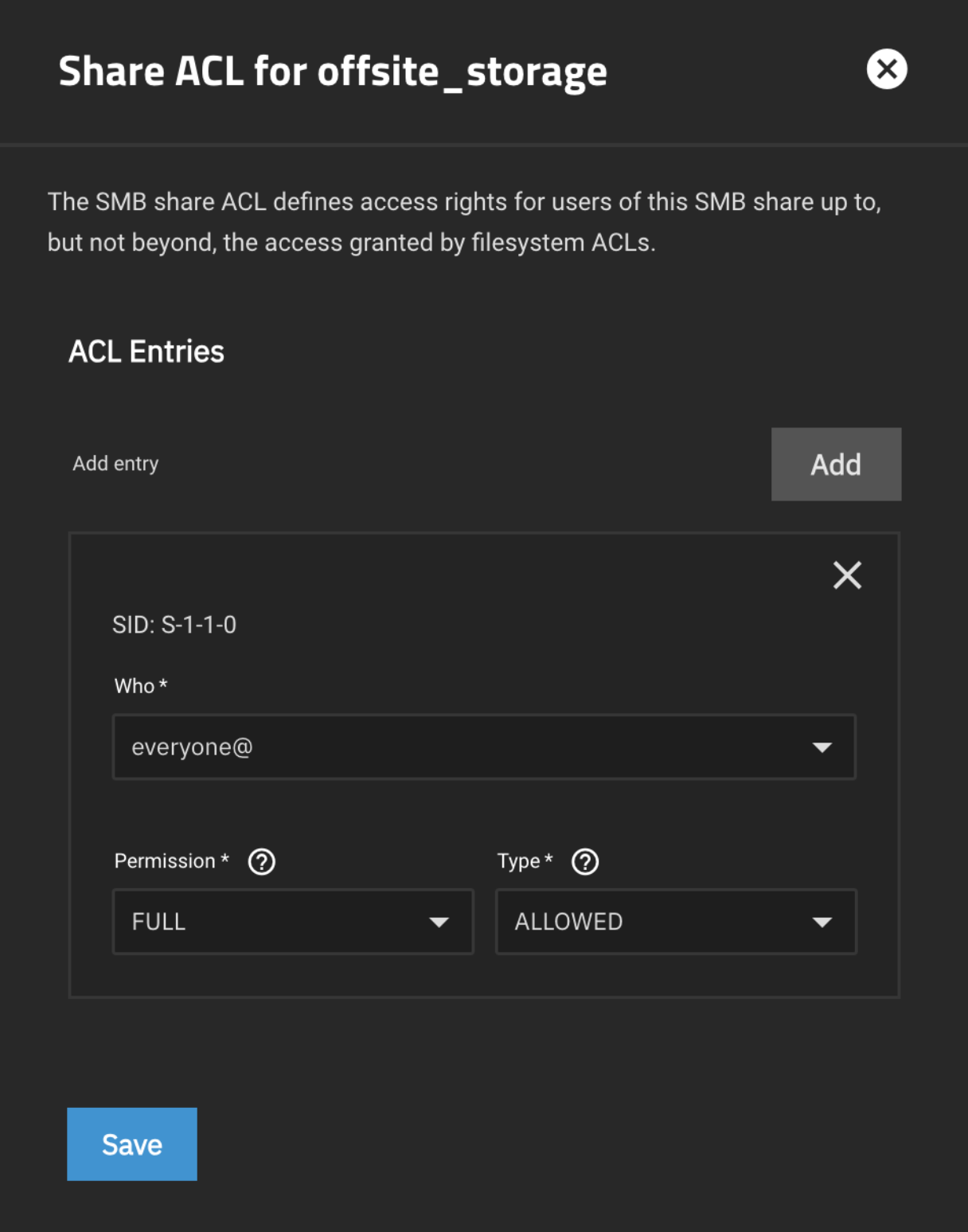
Task: Close the Share ACL dialog
Action: click(x=886, y=69)
